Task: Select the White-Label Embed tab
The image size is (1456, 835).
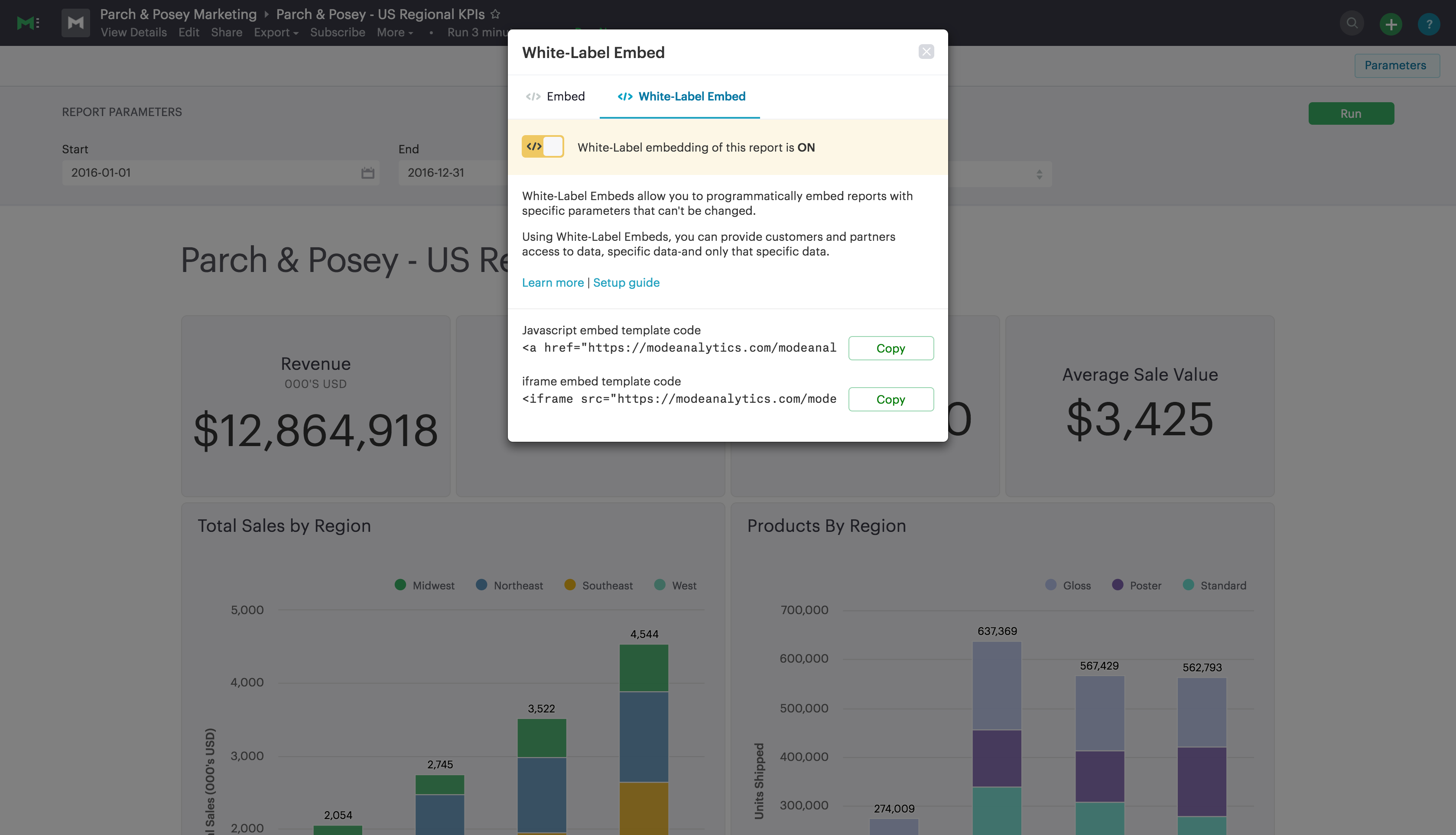Action: pos(681,96)
